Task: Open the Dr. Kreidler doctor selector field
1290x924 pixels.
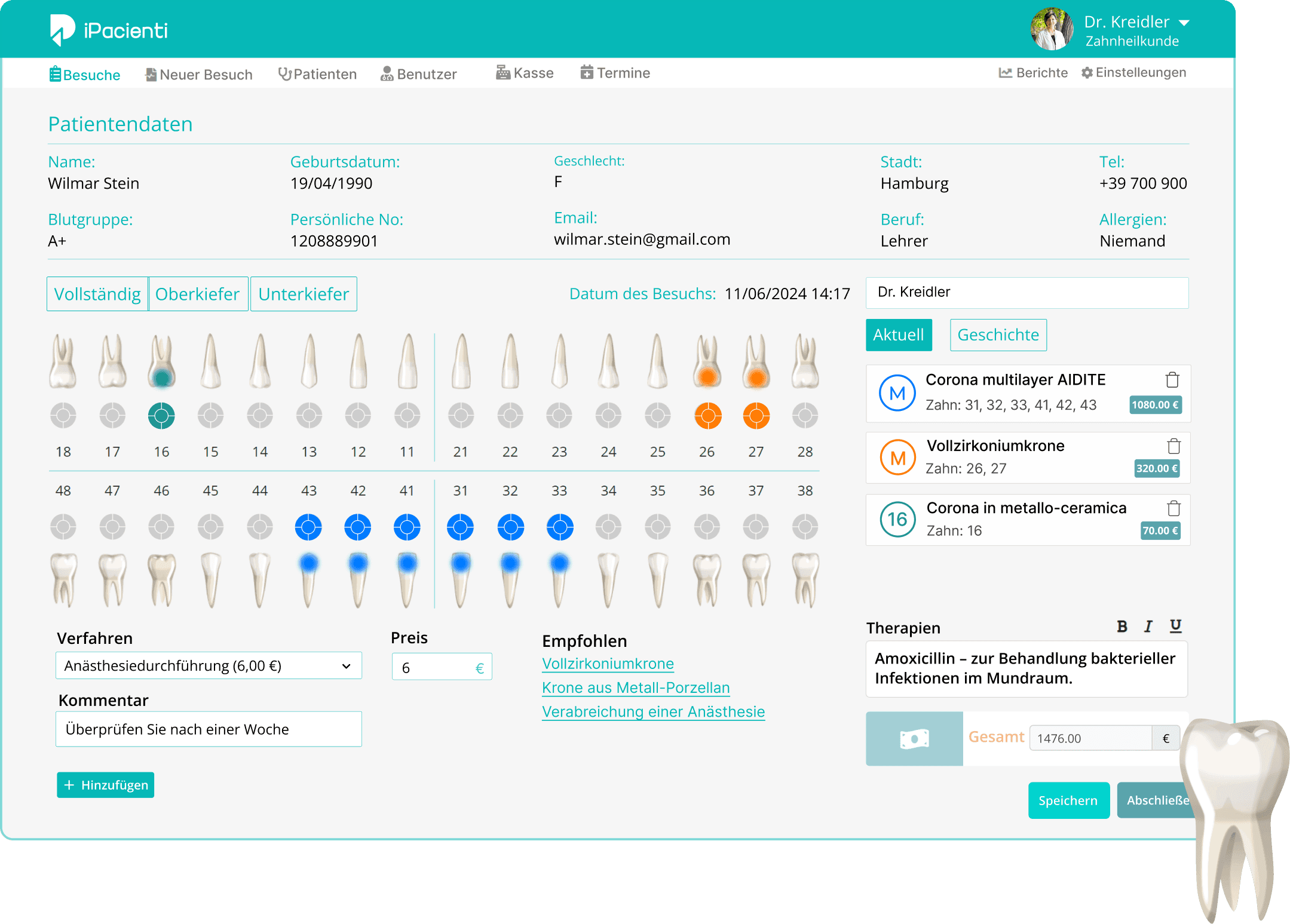Action: 1027,293
